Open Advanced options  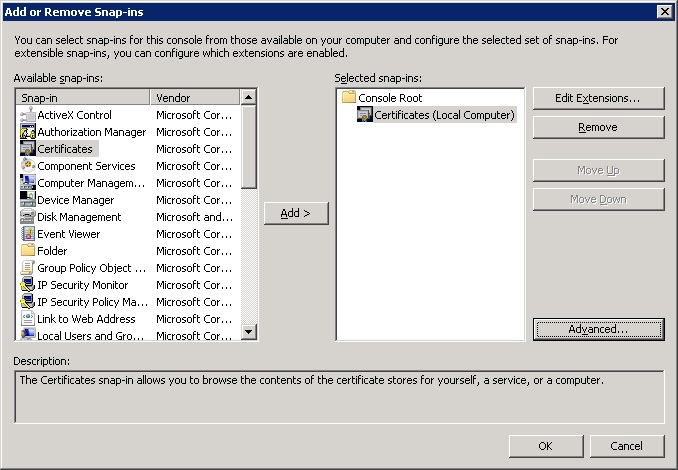[x=598, y=329]
